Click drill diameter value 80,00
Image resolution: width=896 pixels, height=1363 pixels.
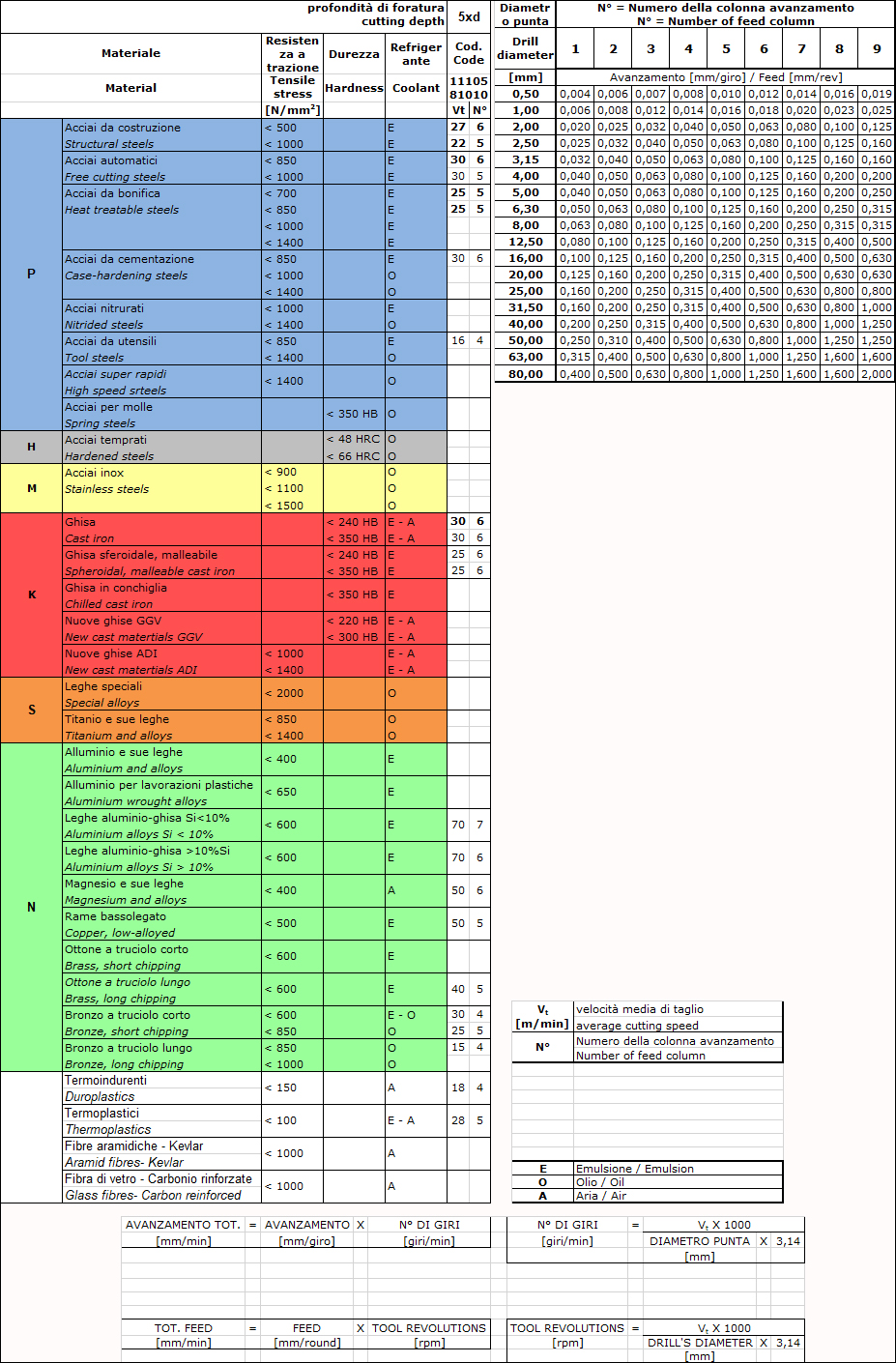[526, 373]
